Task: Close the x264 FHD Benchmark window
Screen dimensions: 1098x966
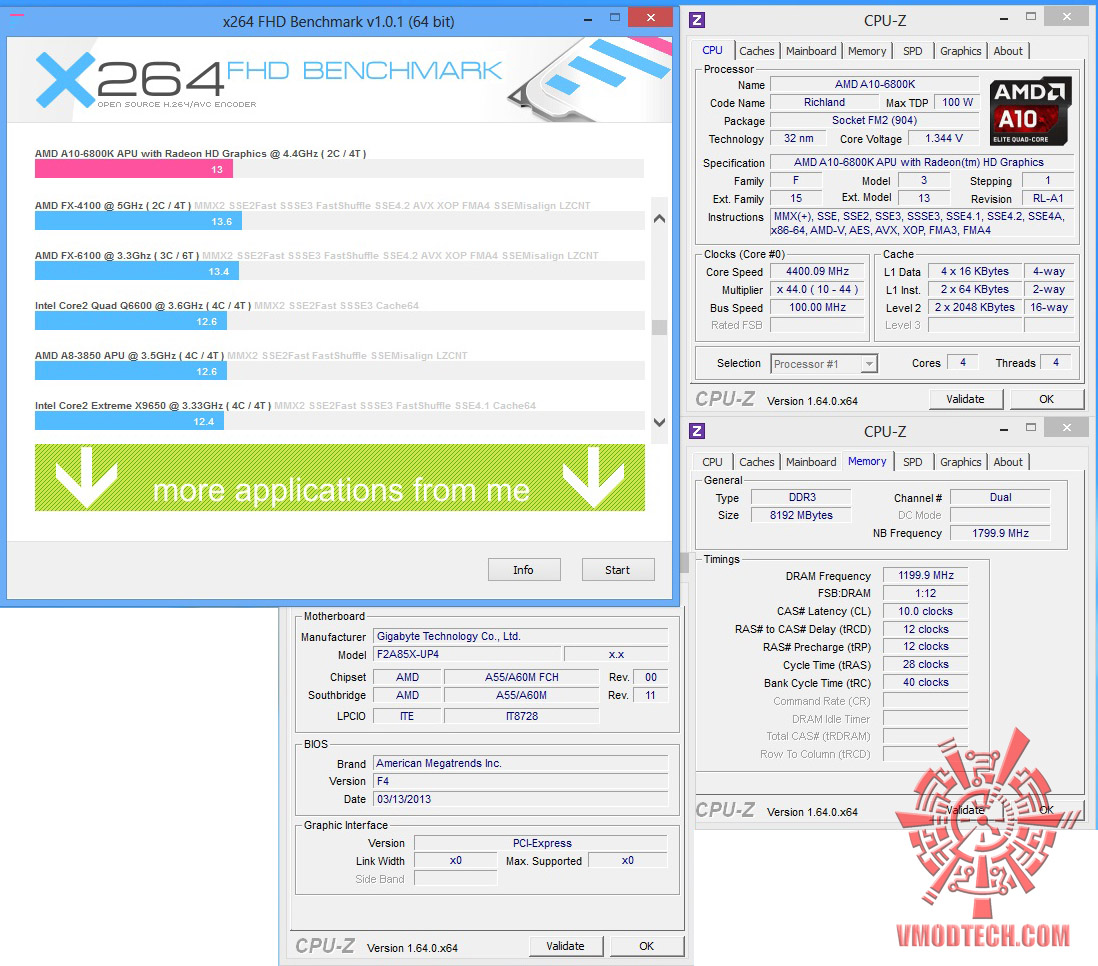Action: tap(651, 18)
